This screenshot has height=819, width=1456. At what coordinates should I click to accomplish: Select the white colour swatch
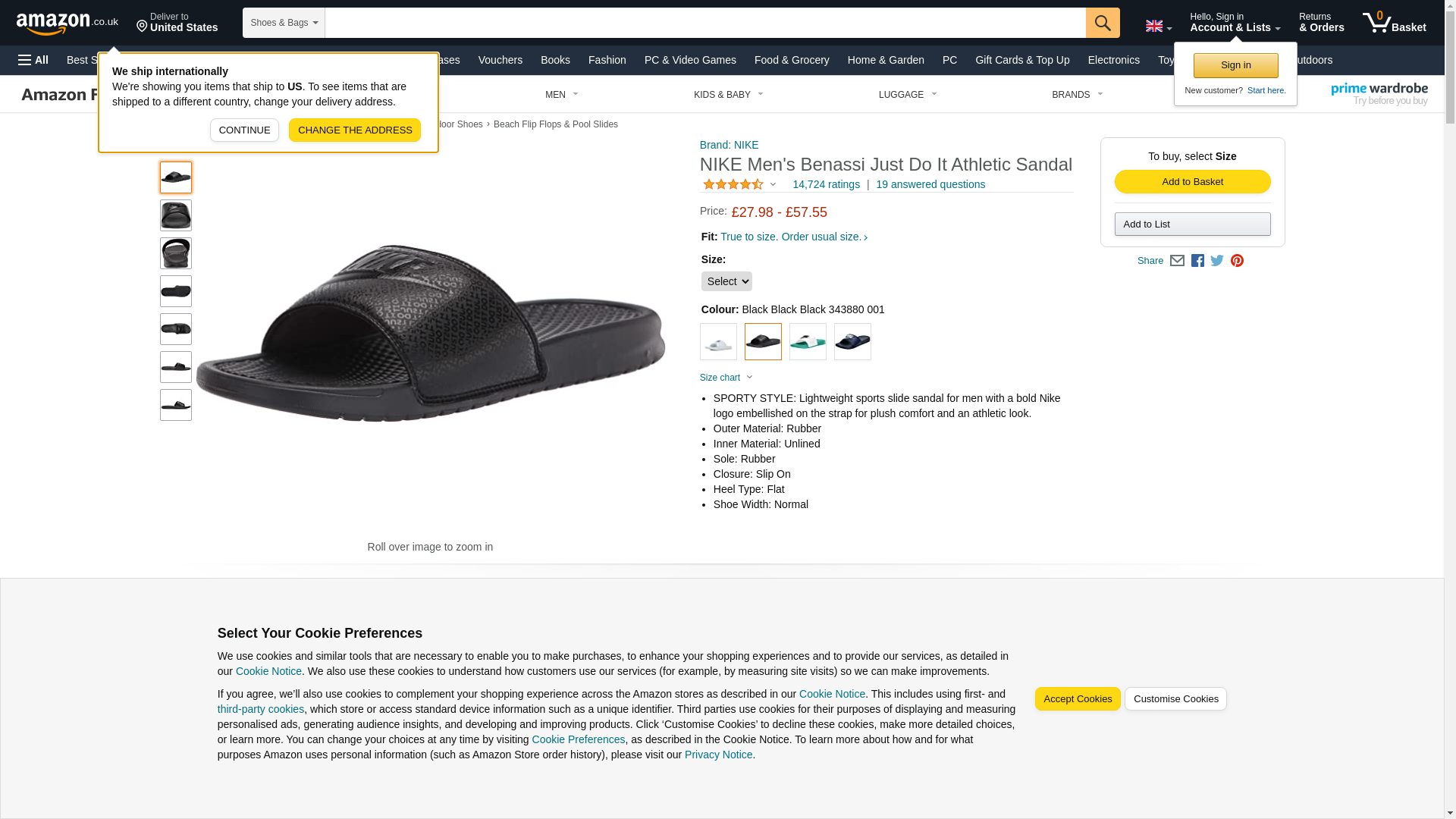(x=718, y=342)
